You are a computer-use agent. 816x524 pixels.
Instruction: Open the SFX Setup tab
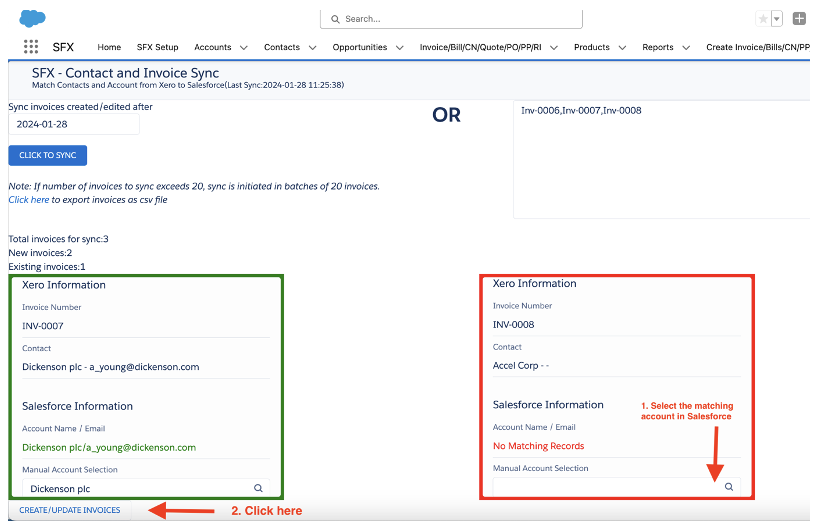[158, 47]
